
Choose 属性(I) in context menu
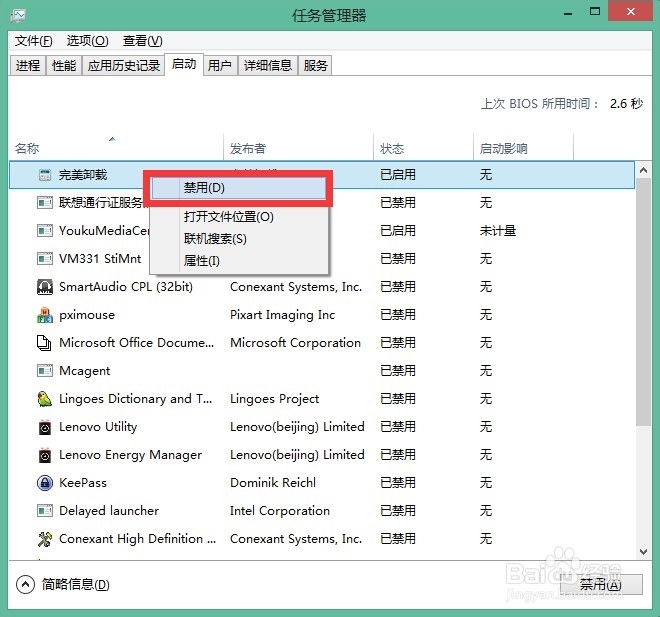[x=239, y=261]
